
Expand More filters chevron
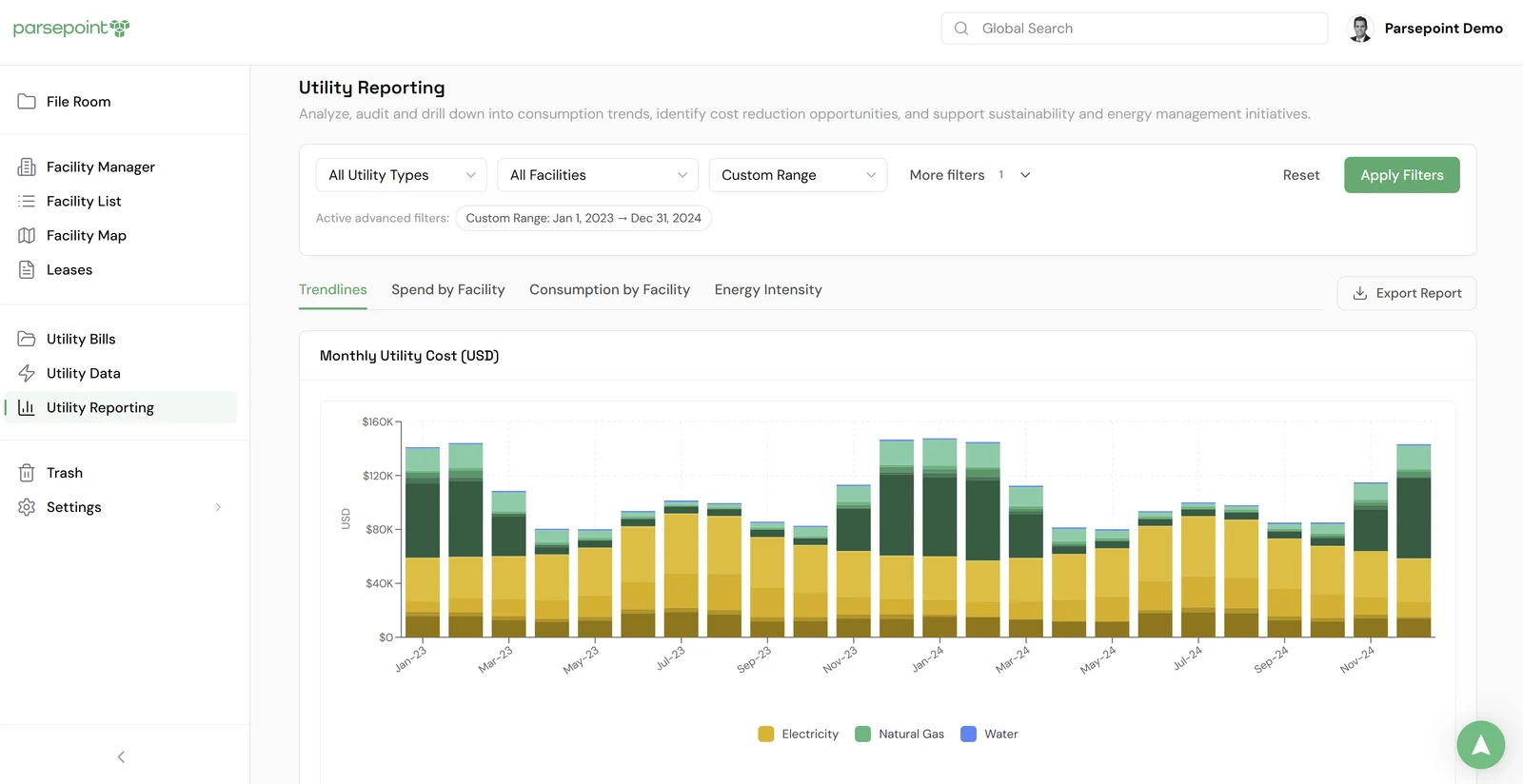tap(1025, 175)
